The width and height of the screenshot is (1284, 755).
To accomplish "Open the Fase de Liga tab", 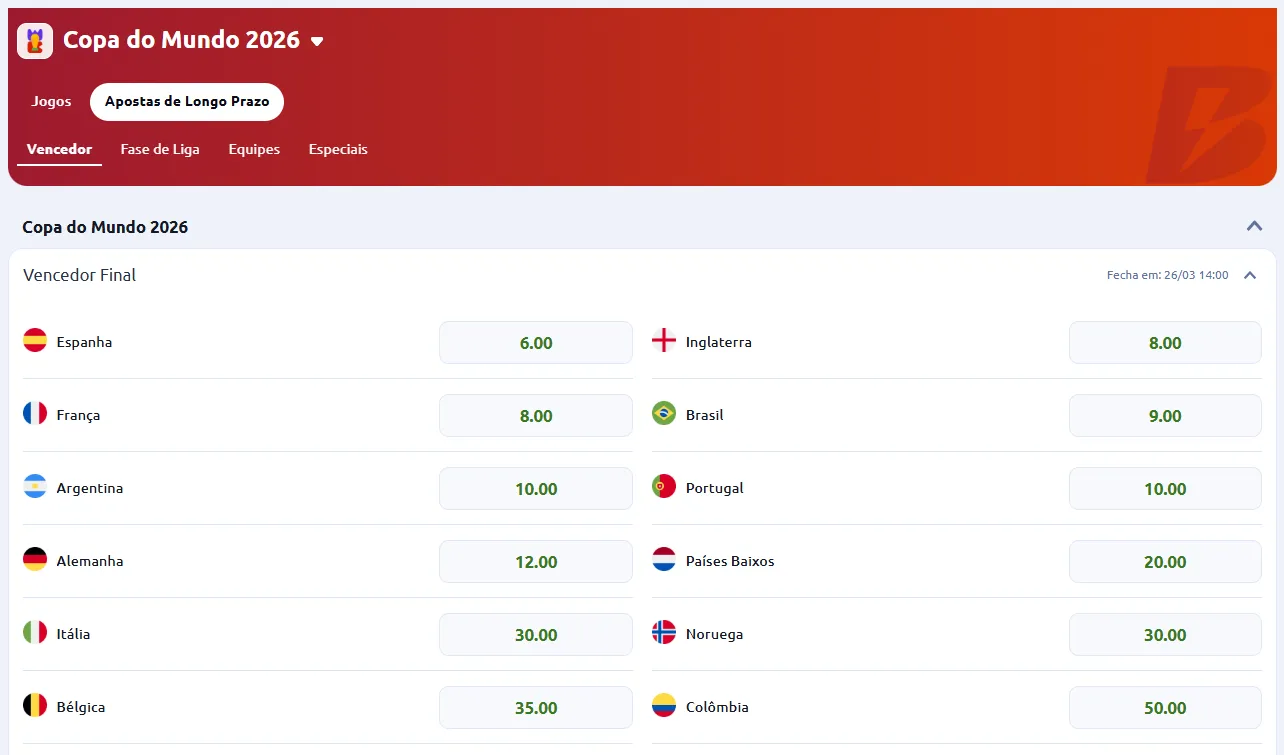I will pyautogui.click(x=160, y=149).
